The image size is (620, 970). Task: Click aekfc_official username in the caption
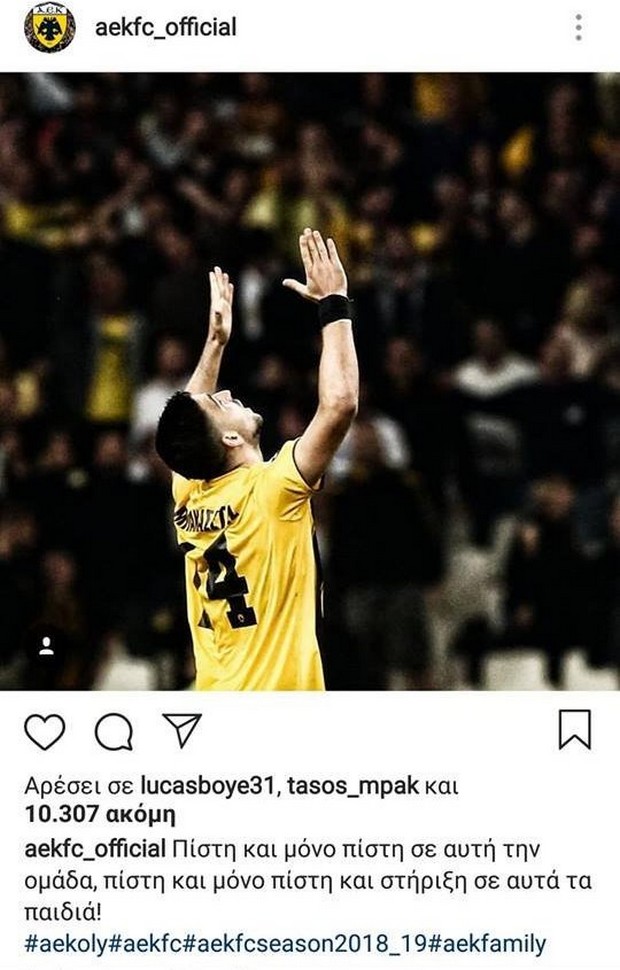coord(95,849)
